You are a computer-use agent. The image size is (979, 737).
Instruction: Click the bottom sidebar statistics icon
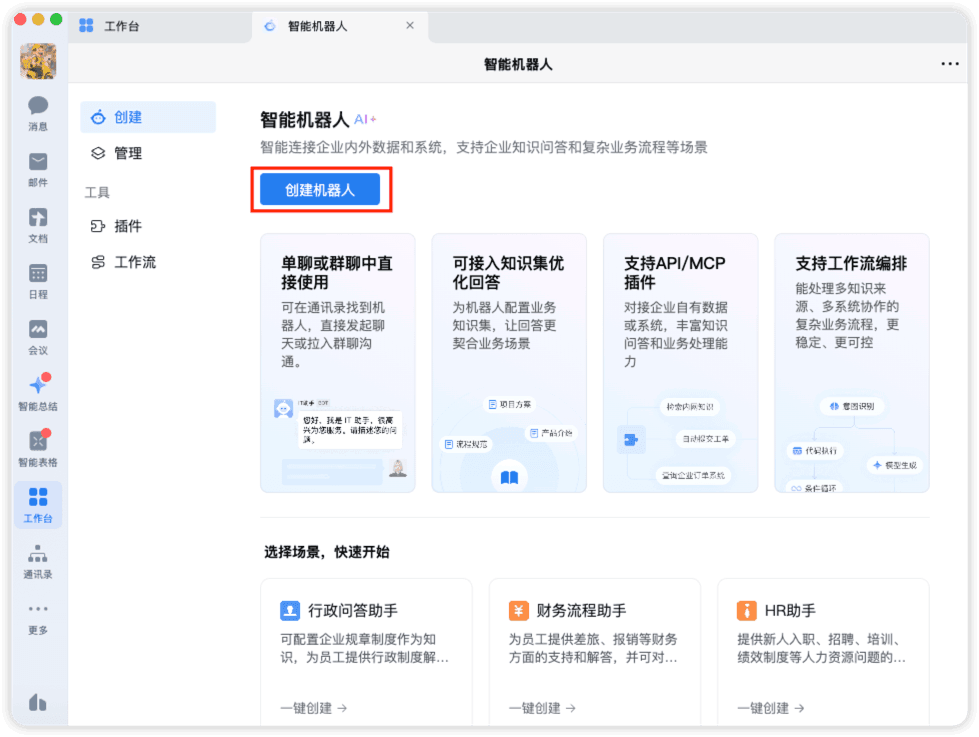[x=37, y=702]
